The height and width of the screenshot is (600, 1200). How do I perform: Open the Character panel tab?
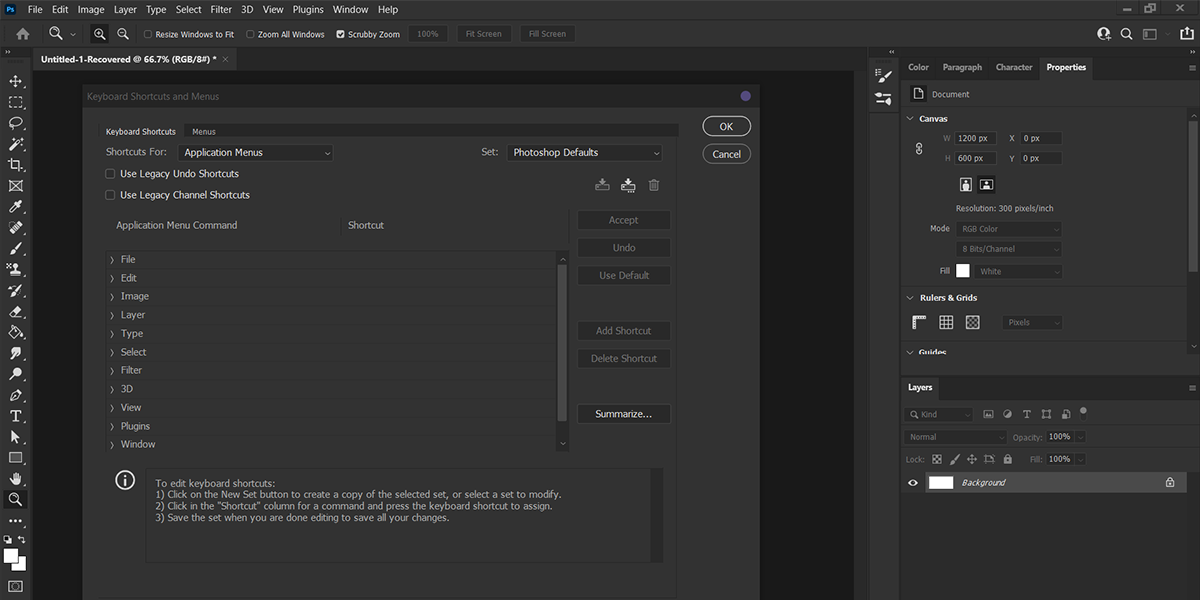tap(1013, 67)
